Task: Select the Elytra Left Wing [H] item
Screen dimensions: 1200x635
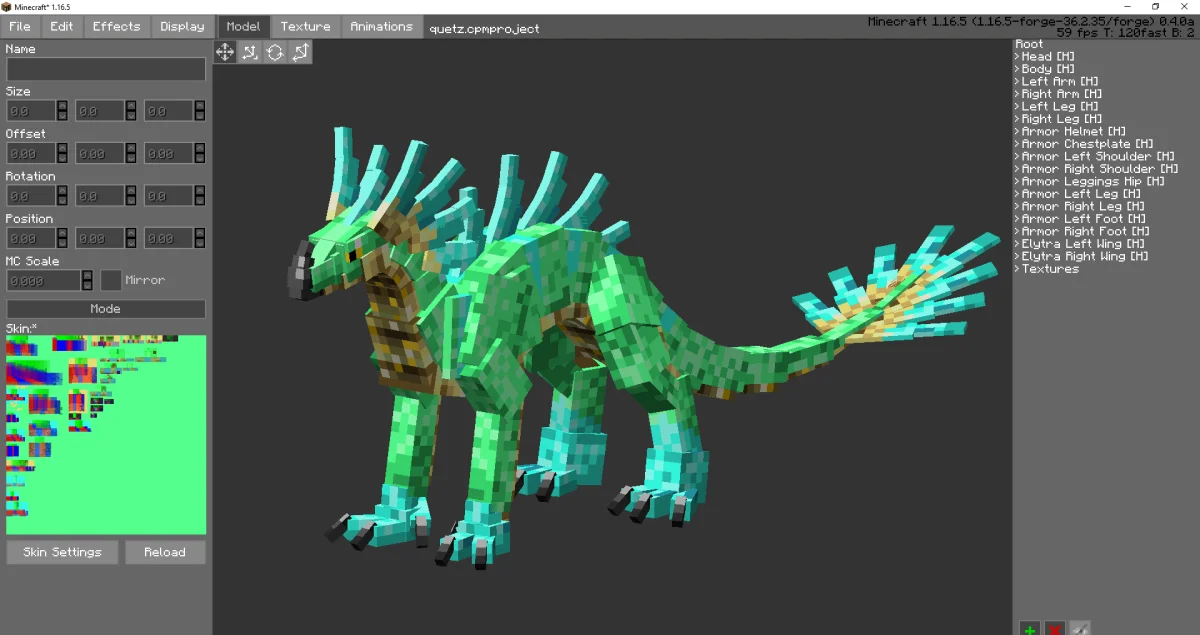Action: point(1083,244)
